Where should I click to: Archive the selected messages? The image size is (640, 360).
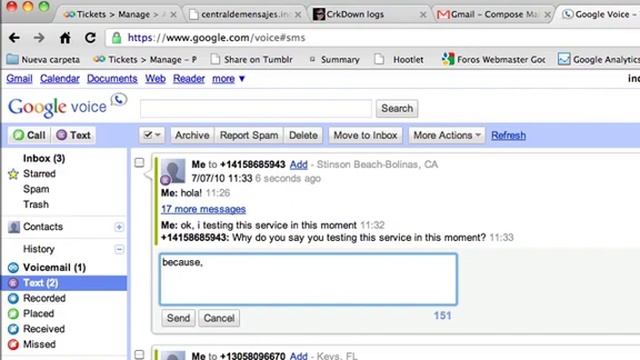click(x=192, y=135)
